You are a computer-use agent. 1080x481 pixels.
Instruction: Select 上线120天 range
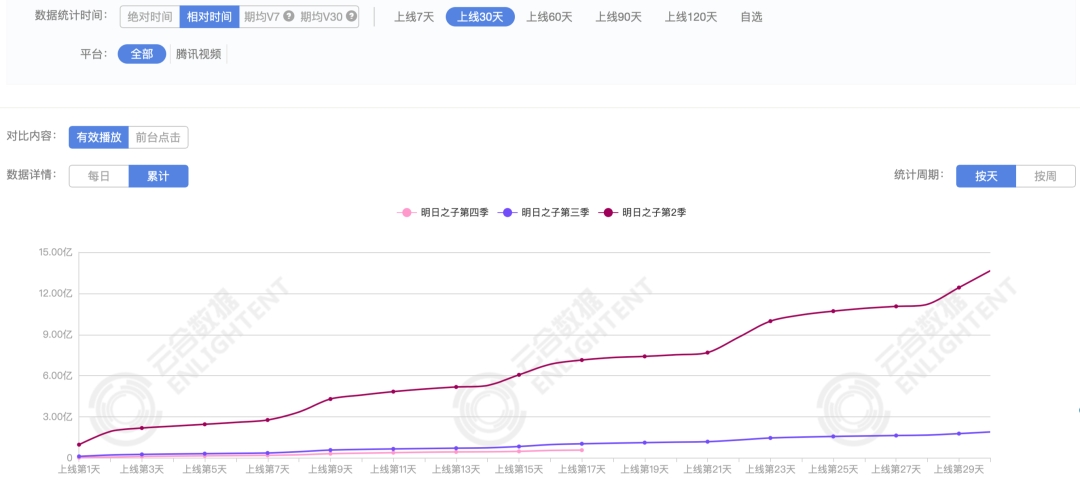tap(691, 17)
